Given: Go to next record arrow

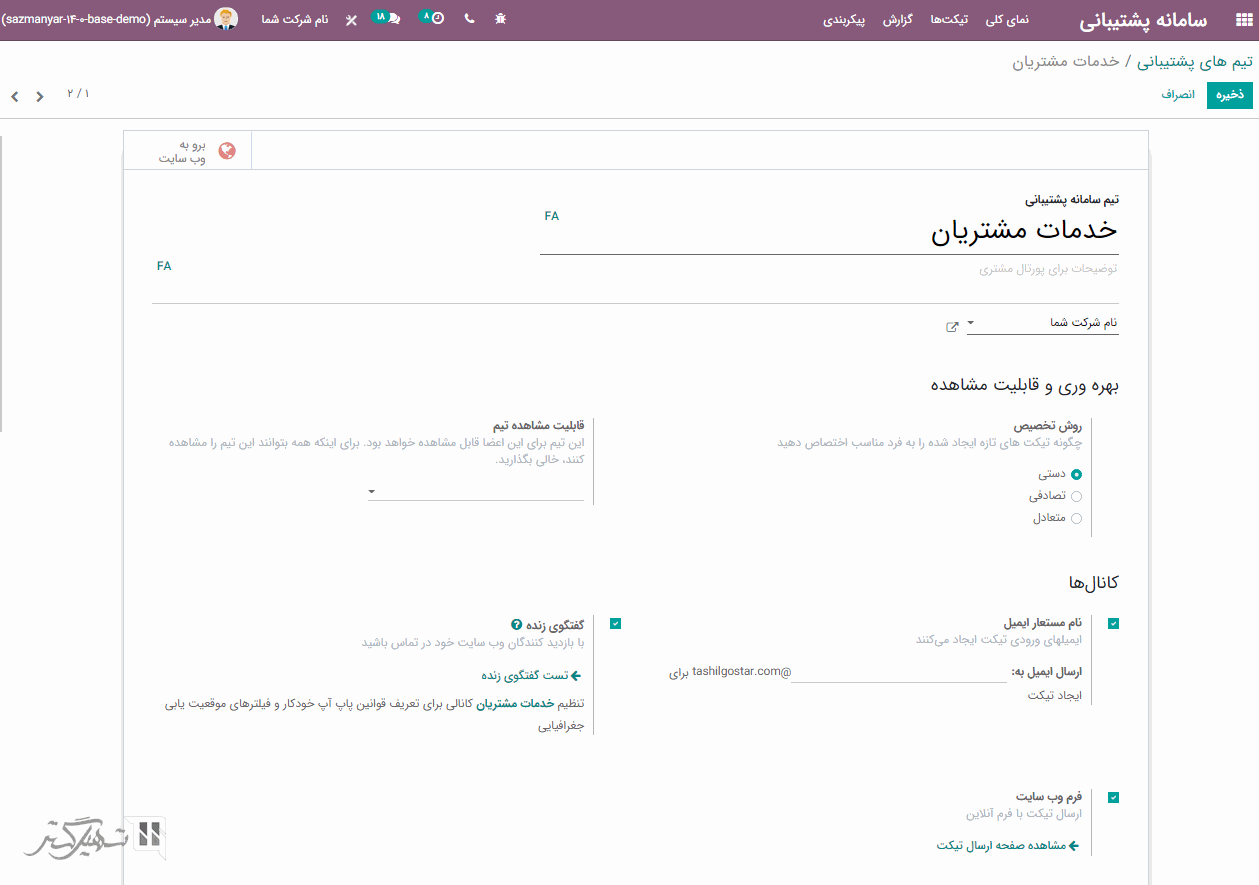Looking at the screenshot, I should pyautogui.click(x=39, y=97).
